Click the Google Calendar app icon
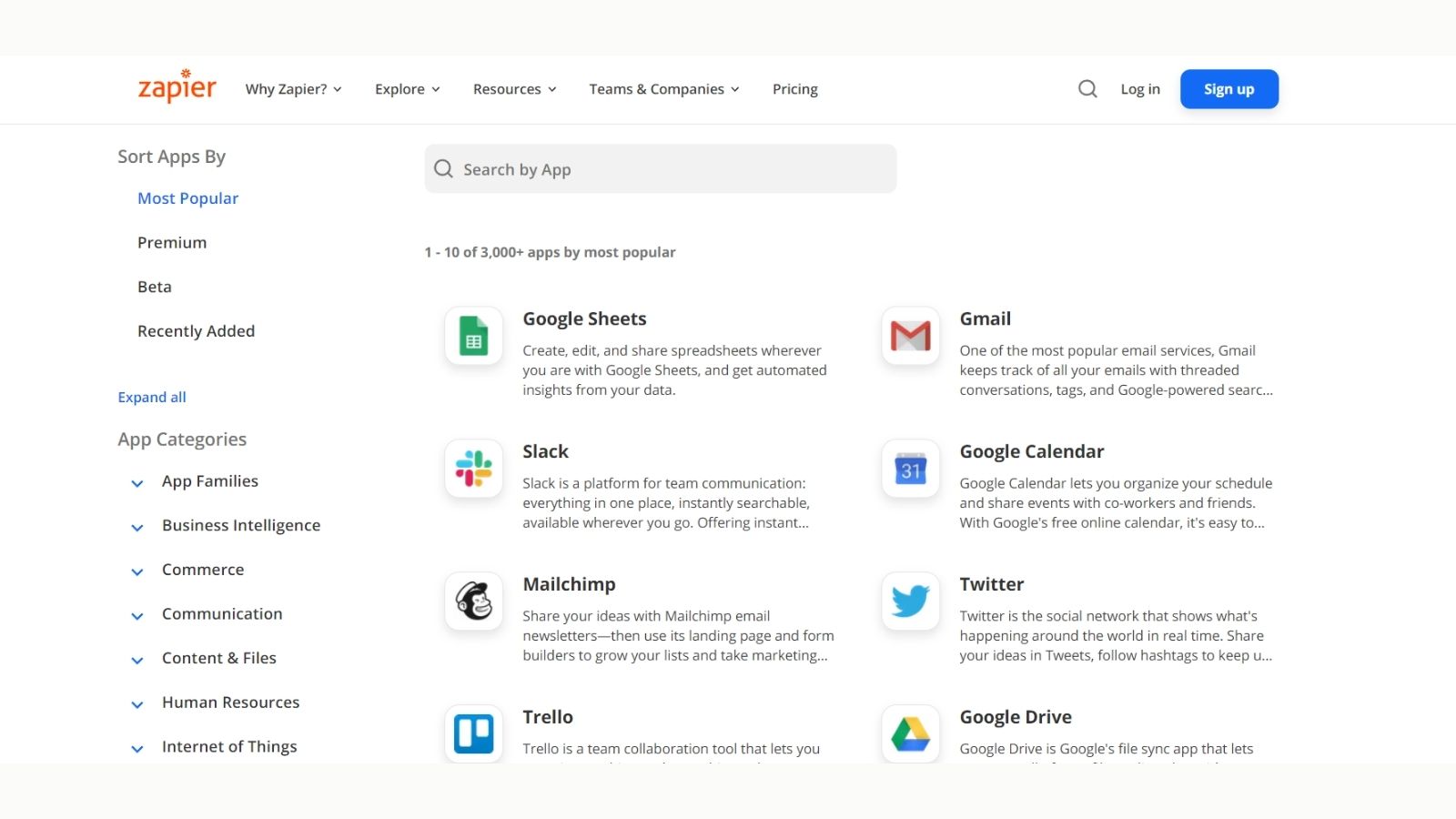Viewport: 1456px width, 819px height. point(910,469)
